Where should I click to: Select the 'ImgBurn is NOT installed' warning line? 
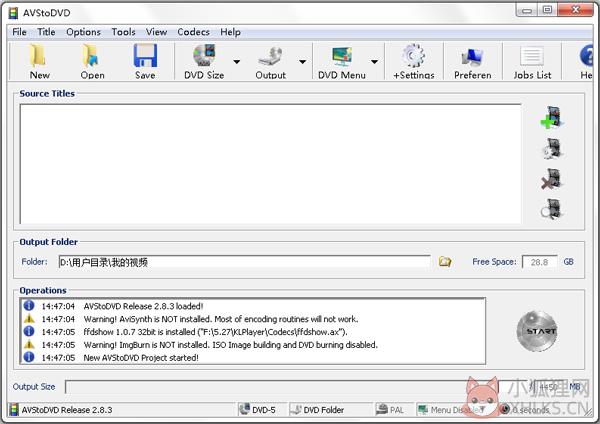tap(230, 345)
